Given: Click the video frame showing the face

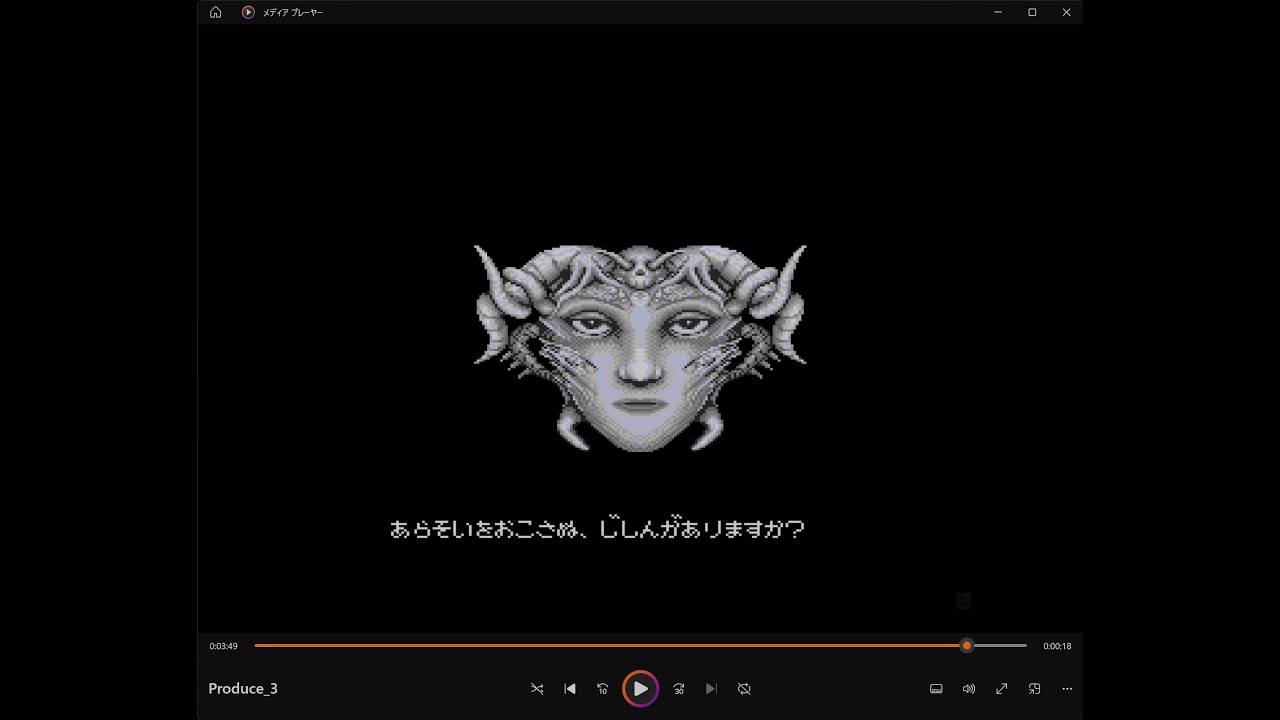Looking at the screenshot, I should [640, 328].
